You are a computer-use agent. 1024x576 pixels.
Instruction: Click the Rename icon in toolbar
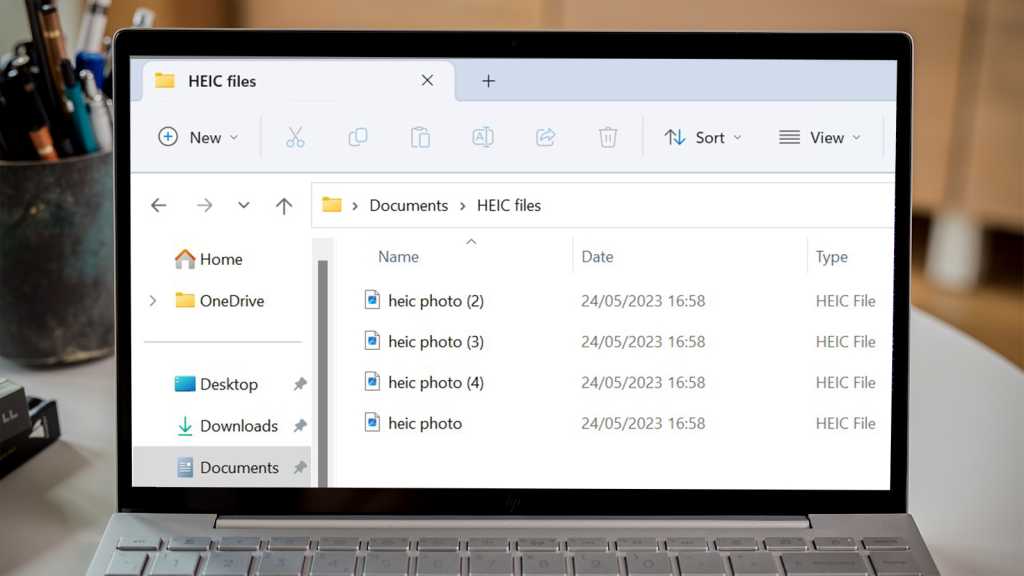pos(483,137)
